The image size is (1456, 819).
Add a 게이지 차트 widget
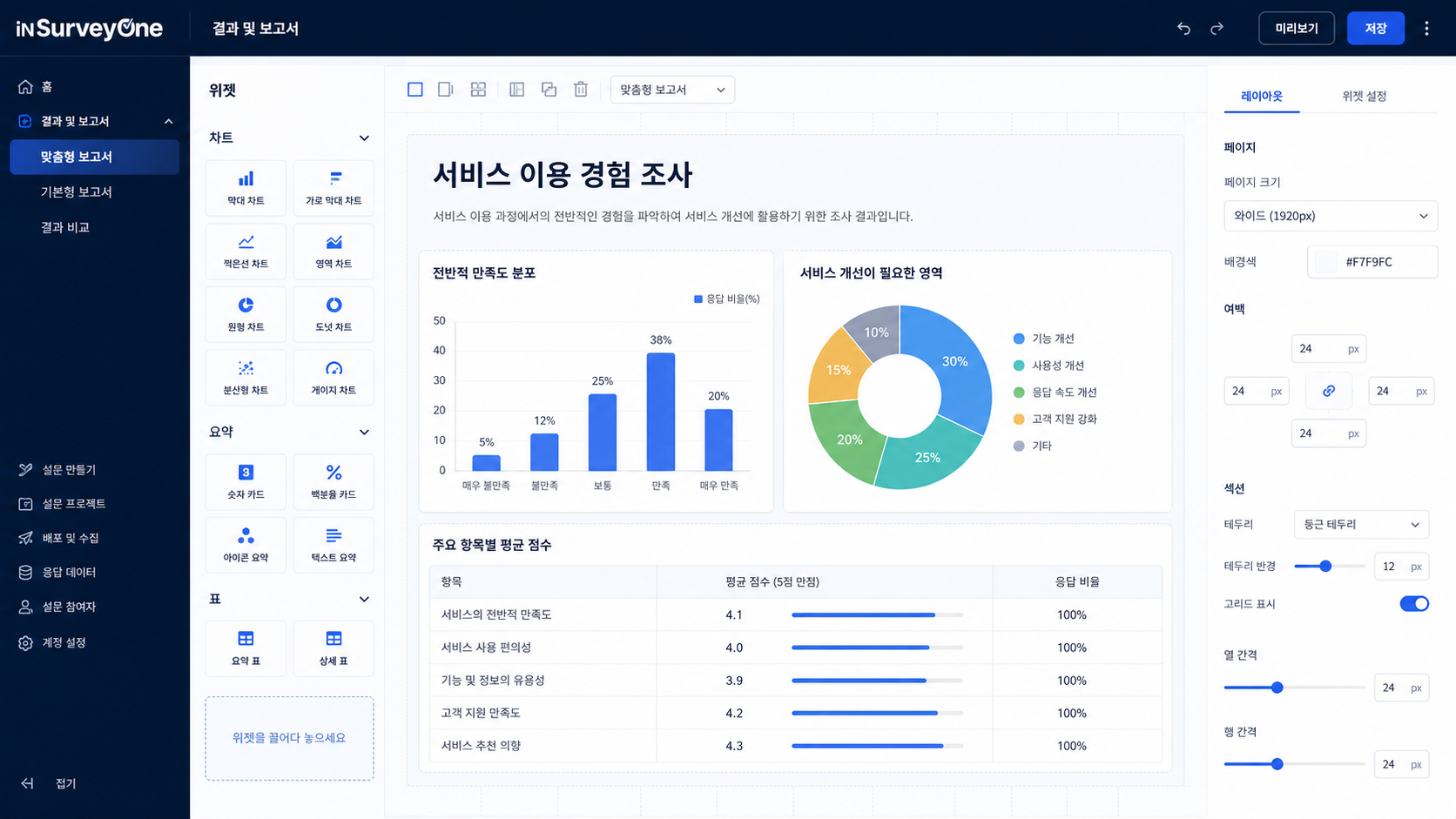[334, 378]
